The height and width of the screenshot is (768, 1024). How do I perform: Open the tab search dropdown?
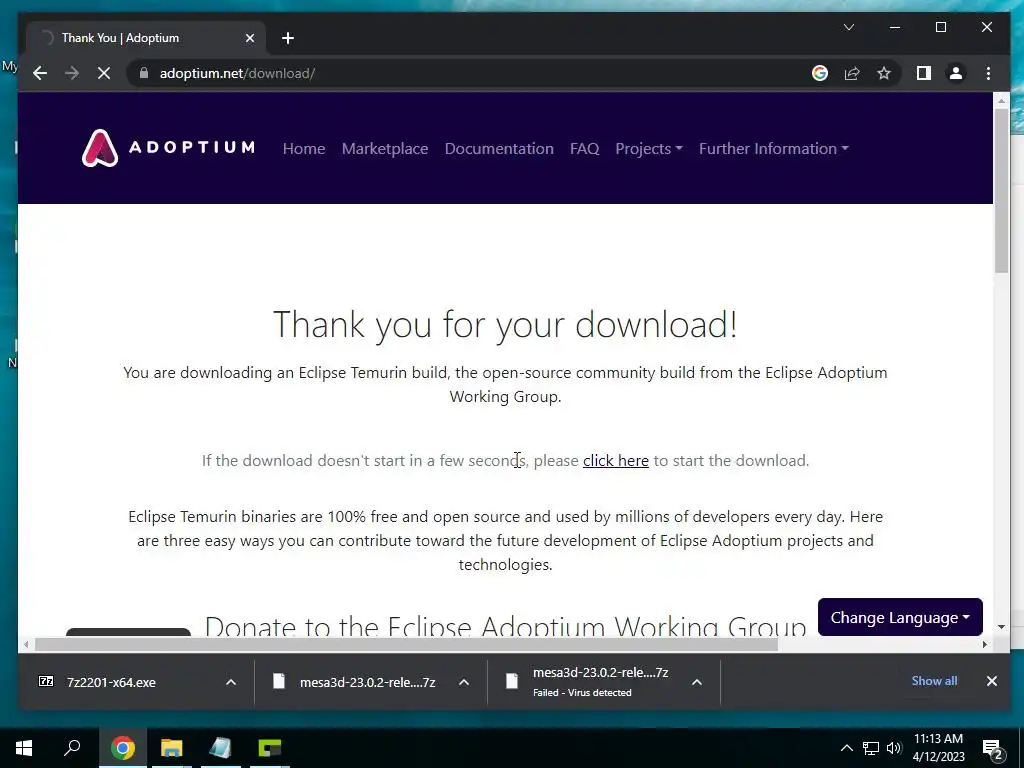tap(848, 27)
